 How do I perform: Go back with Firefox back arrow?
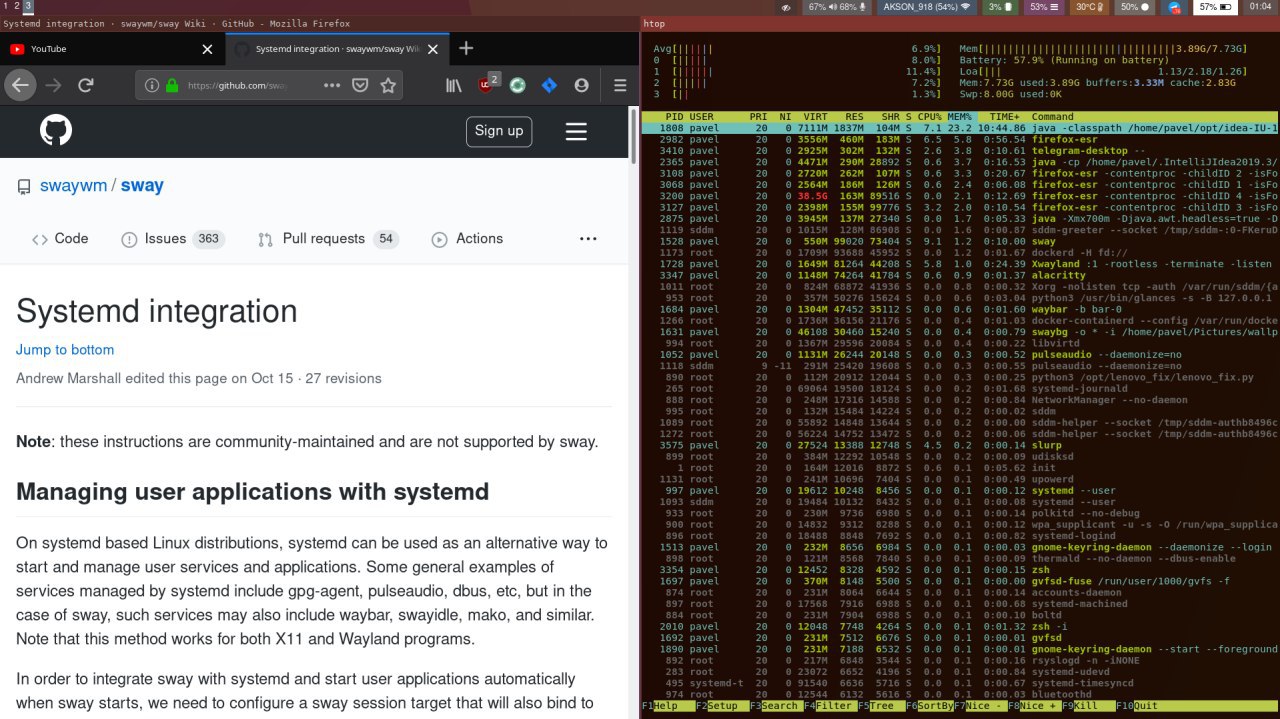(x=19, y=85)
